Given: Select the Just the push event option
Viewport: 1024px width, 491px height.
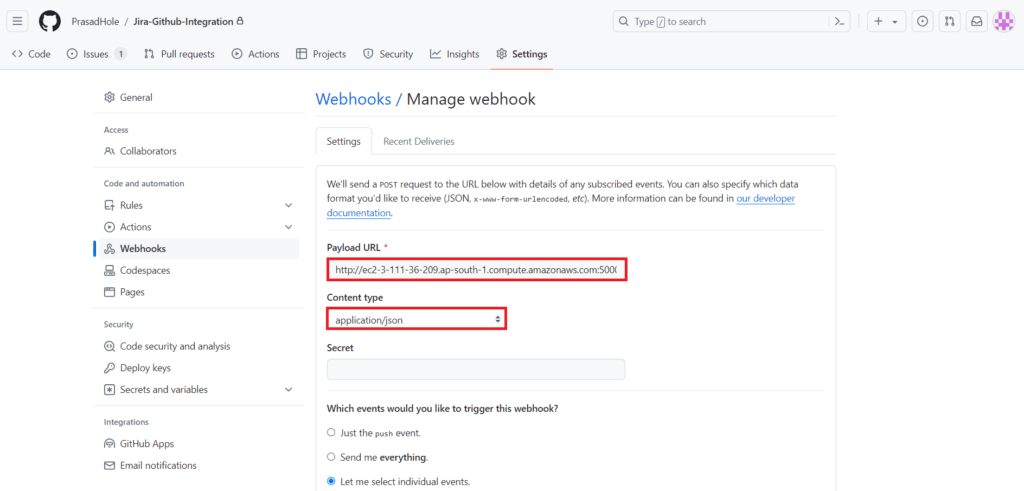Looking at the screenshot, I should click(331, 432).
